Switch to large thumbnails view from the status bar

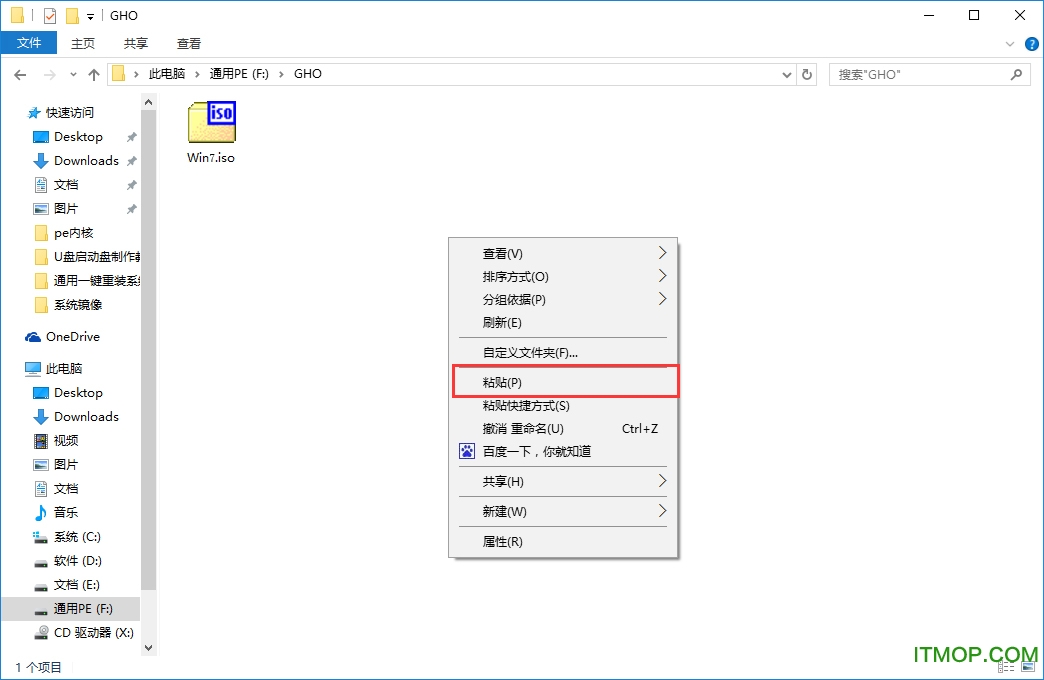(x=1028, y=667)
